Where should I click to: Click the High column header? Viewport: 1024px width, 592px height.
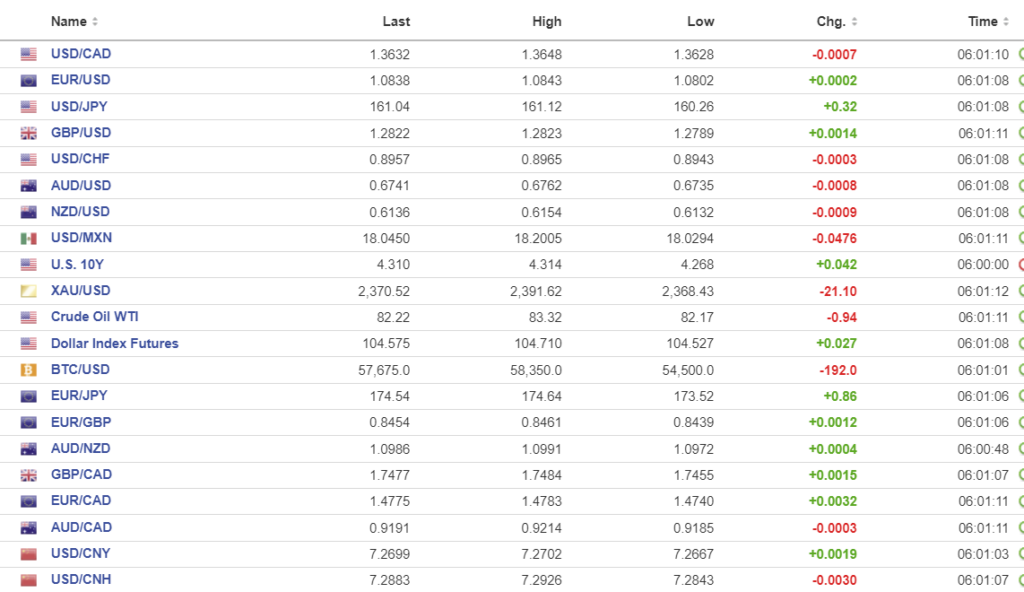click(547, 21)
